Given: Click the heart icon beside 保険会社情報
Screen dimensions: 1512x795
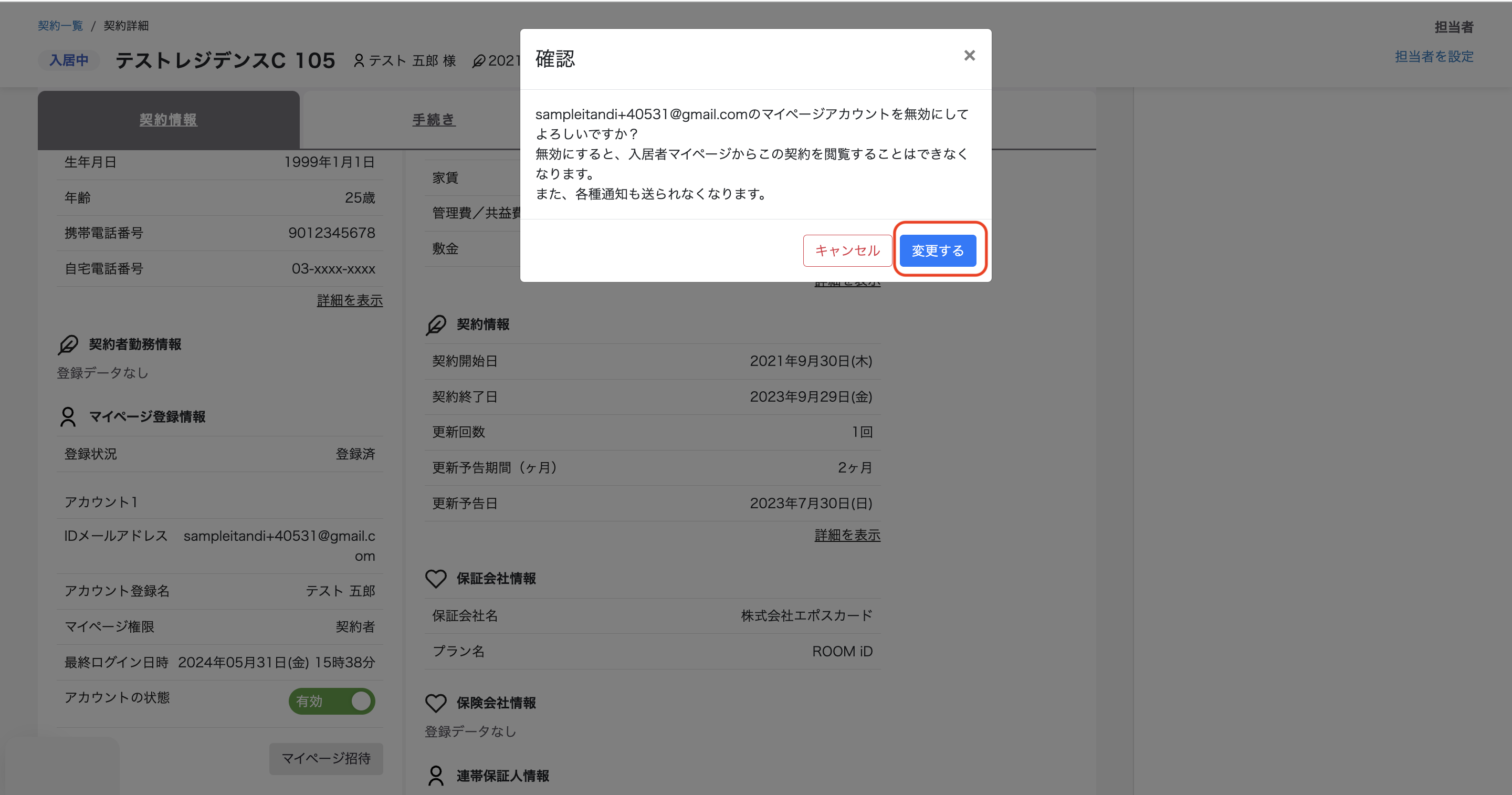Looking at the screenshot, I should (x=436, y=703).
